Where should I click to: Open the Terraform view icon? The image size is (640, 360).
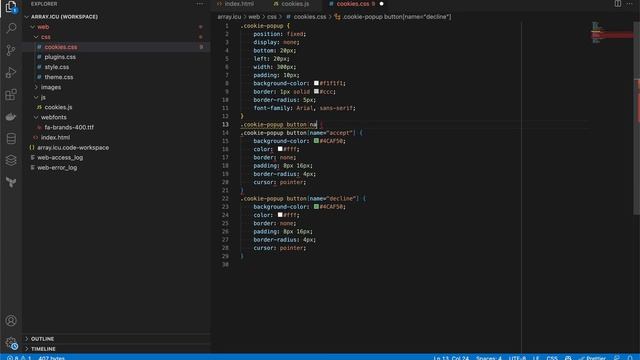(11, 182)
